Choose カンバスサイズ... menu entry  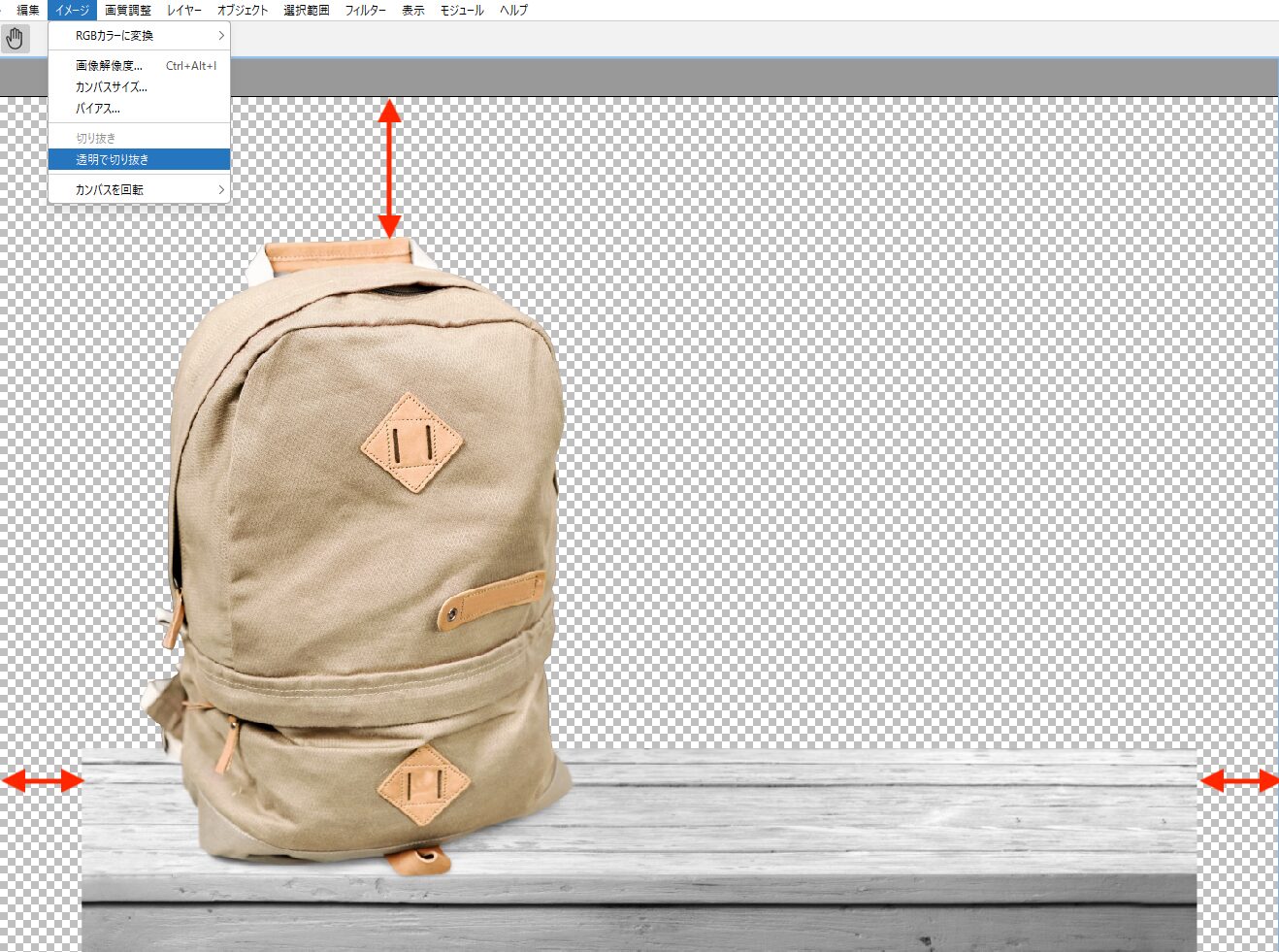tap(139, 86)
